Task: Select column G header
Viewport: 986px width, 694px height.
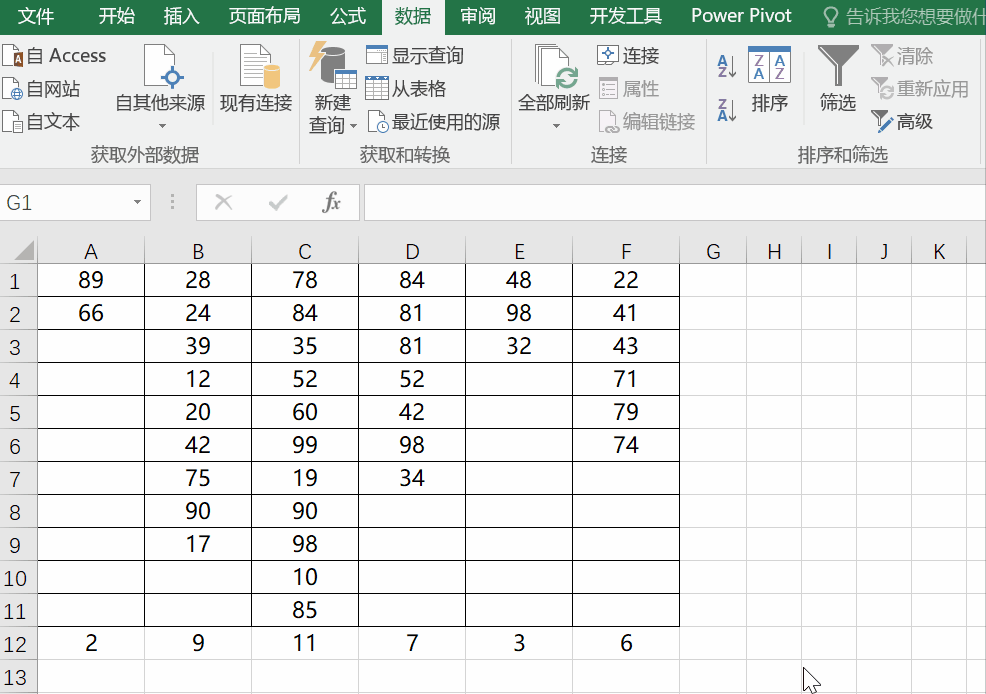Action: click(713, 251)
